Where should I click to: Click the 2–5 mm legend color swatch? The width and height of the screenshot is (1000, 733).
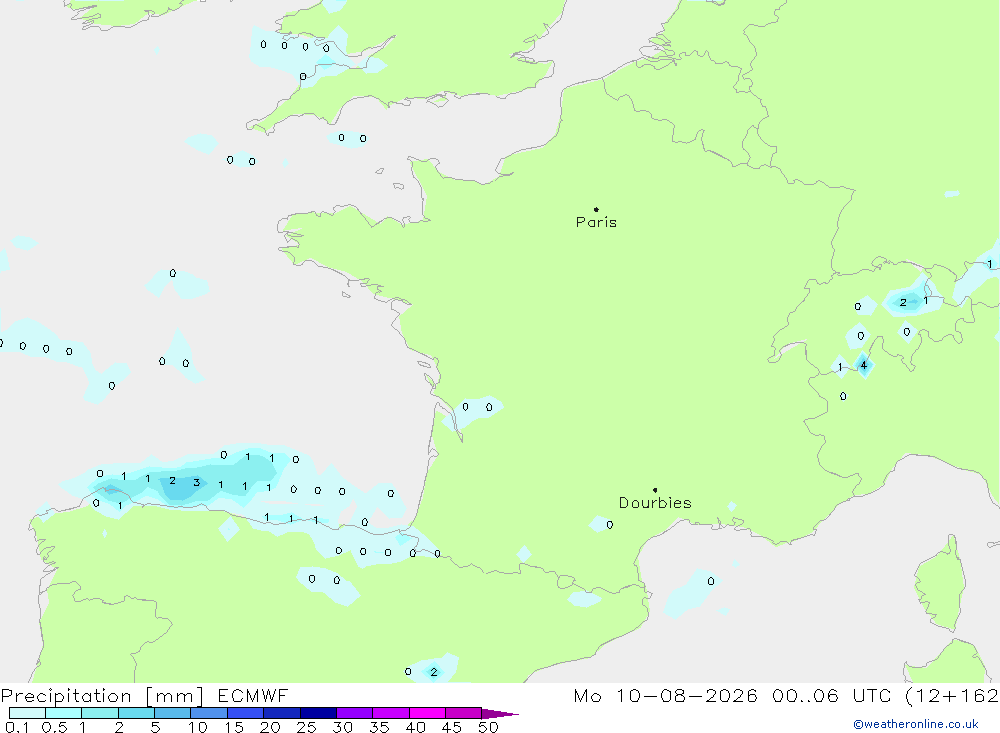(136, 713)
